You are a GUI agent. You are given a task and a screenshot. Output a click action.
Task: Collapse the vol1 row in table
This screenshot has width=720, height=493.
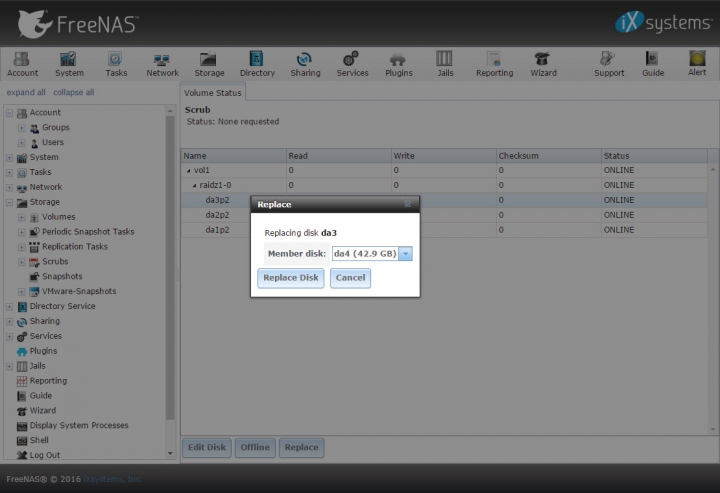(x=189, y=171)
